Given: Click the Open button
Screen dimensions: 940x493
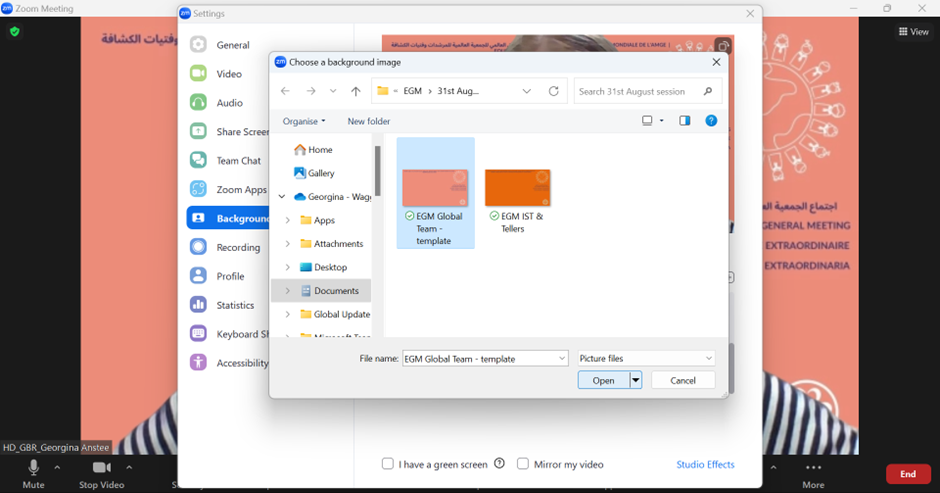Looking at the screenshot, I should [604, 380].
